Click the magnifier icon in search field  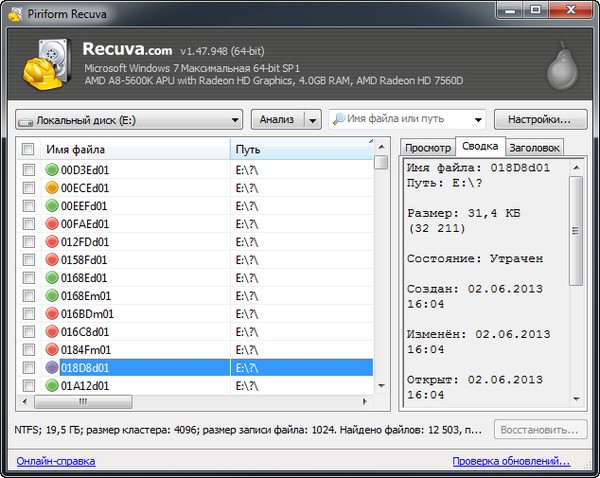pyautogui.click(x=340, y=120)
